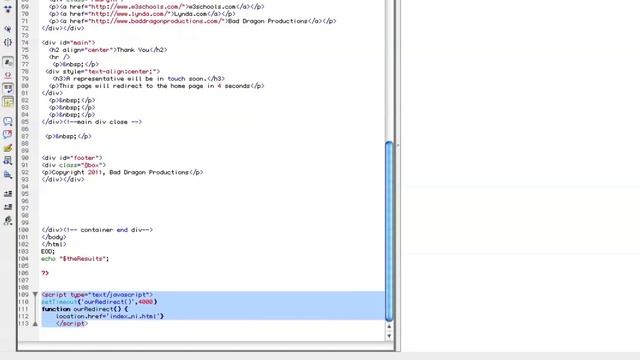This screenshot has height=360, width=640.
Task: Click the Lynda.com link code line
Action: point(142,14)
